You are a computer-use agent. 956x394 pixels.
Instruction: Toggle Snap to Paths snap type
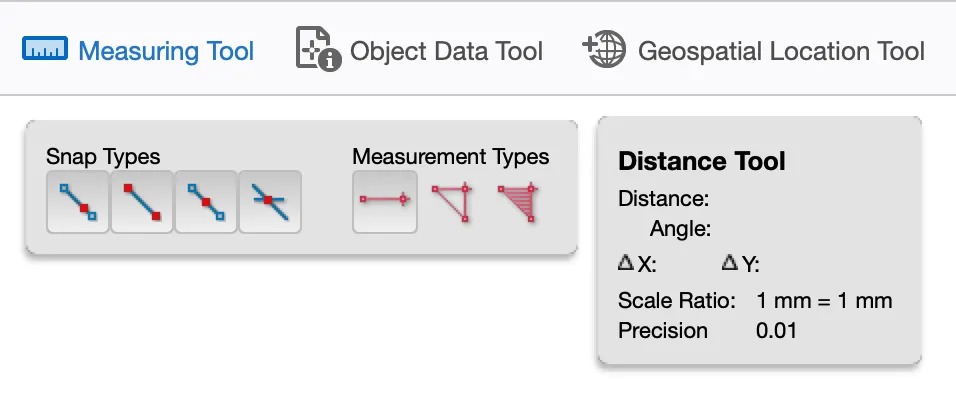(x=78, y=202)
